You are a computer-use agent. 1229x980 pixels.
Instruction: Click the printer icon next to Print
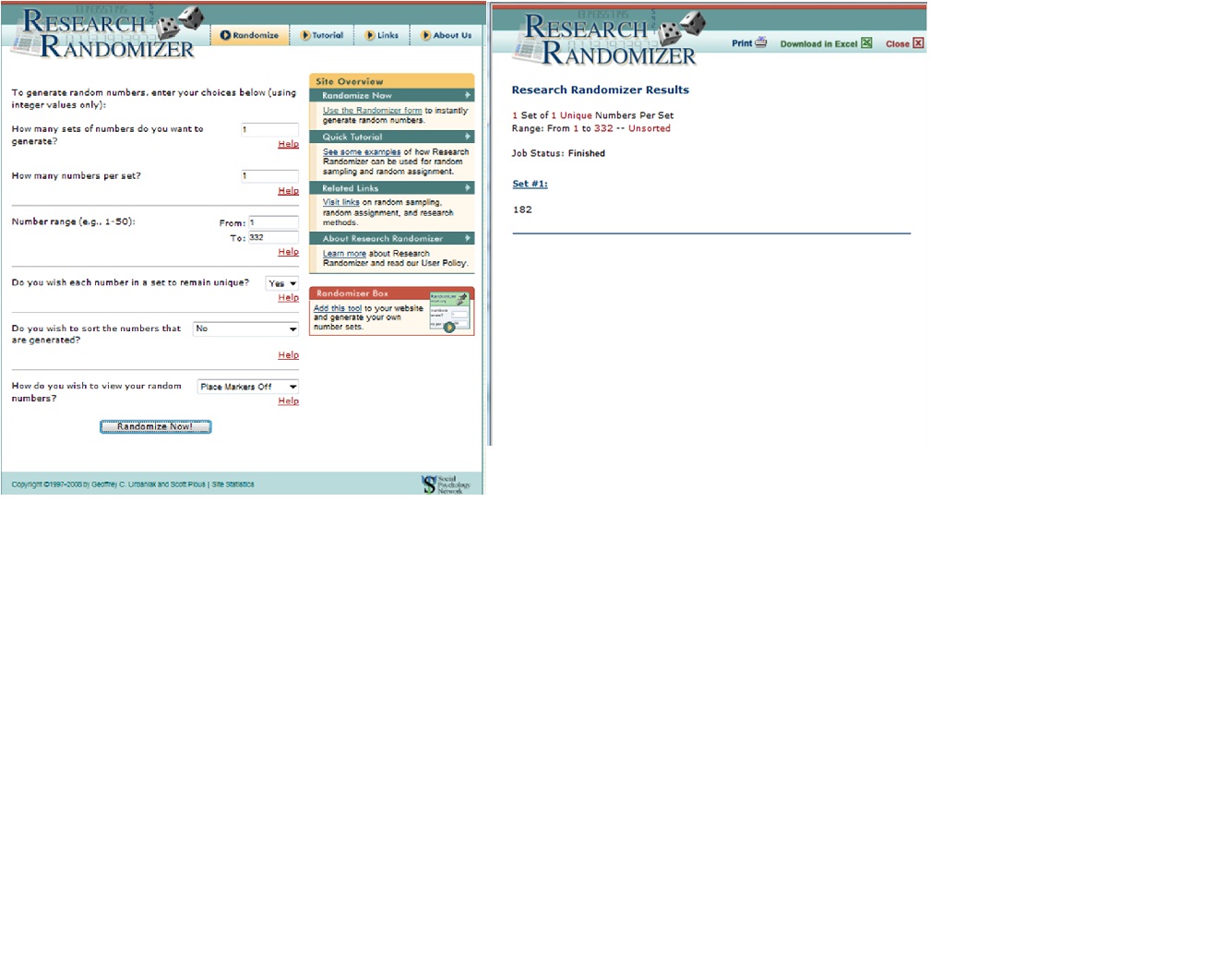tap(761, 42)
